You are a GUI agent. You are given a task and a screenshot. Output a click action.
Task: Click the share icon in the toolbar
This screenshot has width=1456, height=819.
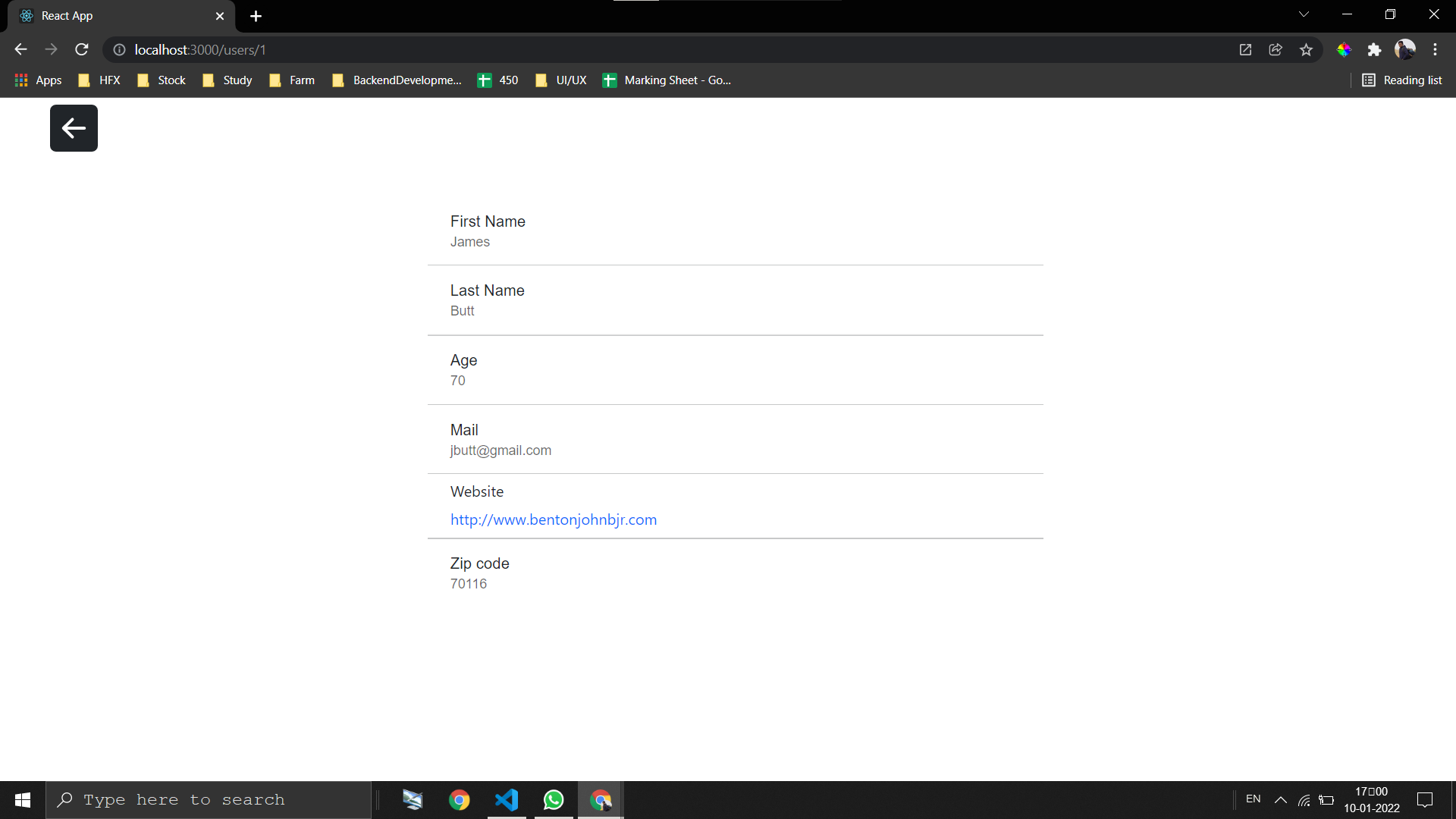tap(1275, 49)
